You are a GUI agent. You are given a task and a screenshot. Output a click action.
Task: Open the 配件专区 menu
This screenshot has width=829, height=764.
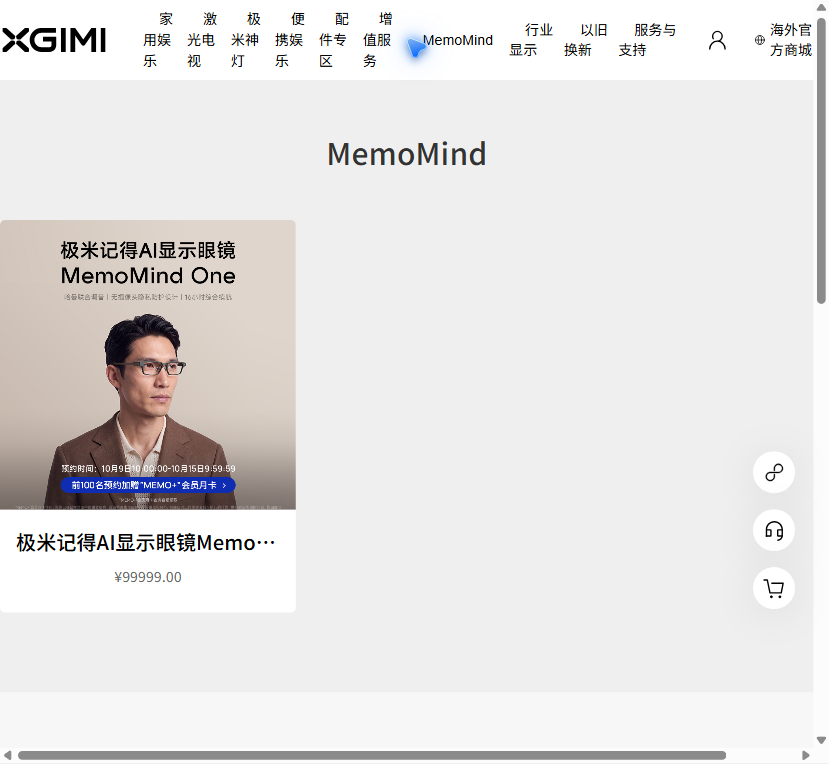[333, 40]
